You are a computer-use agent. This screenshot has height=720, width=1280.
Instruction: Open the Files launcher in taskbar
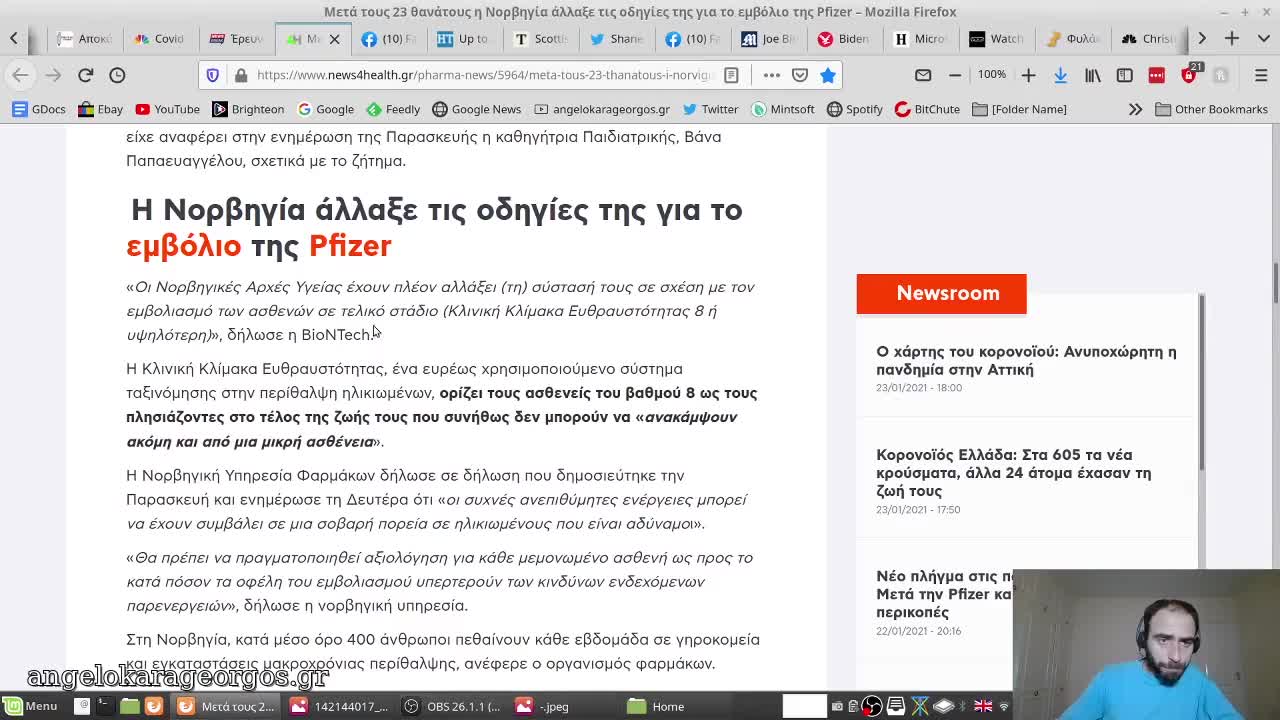point(130,706)
